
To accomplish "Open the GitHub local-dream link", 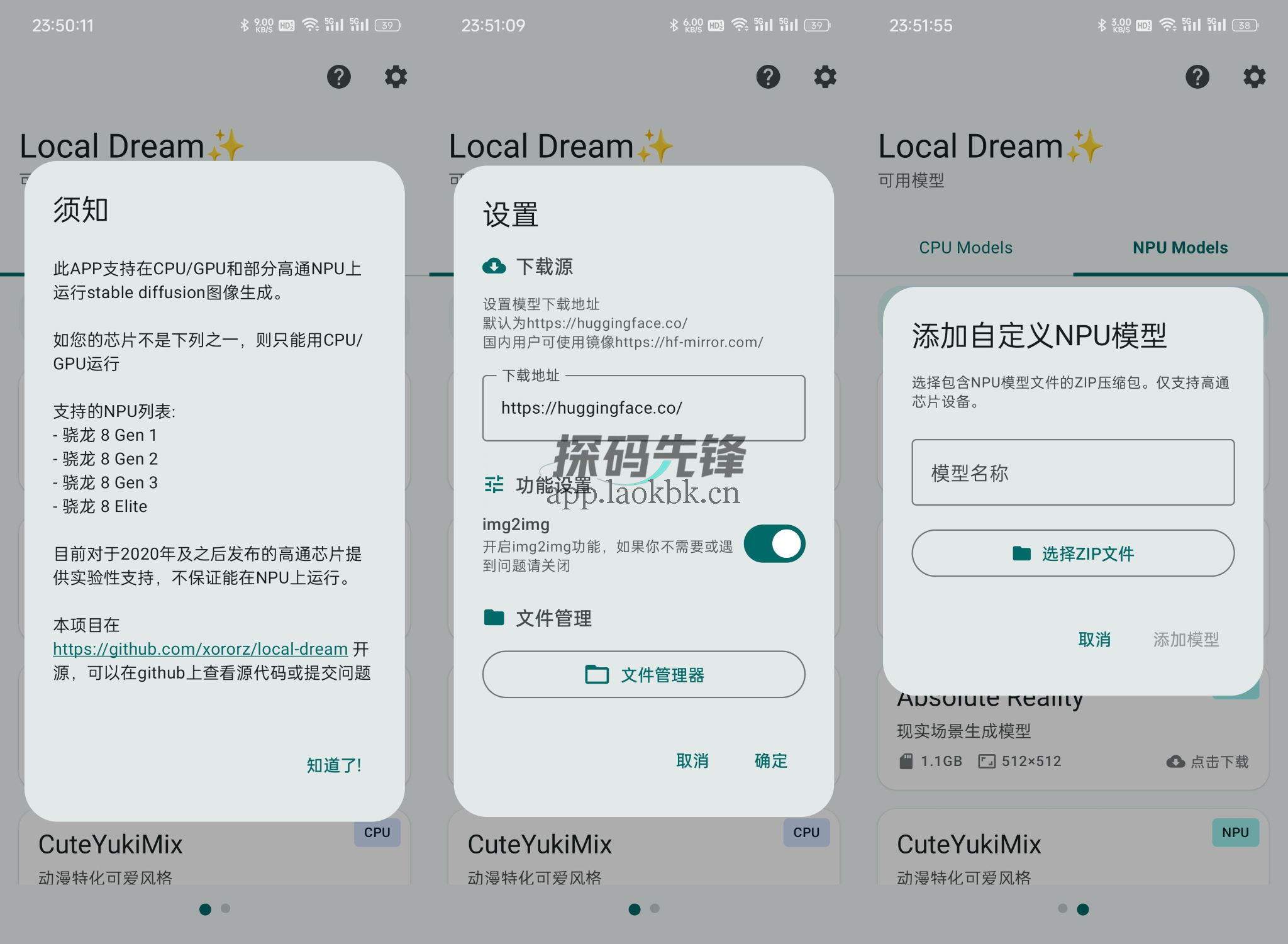I will [200, 649].
